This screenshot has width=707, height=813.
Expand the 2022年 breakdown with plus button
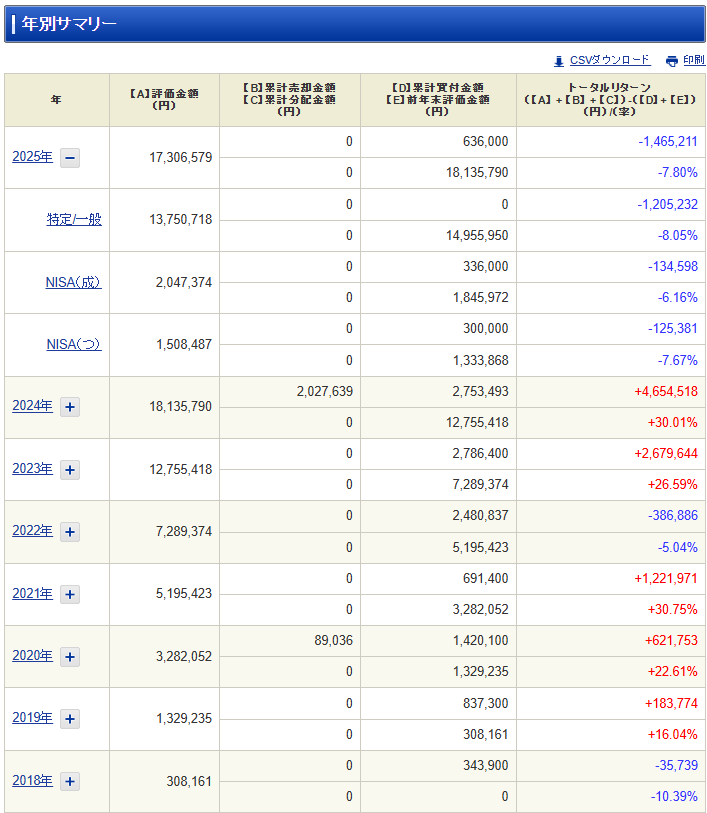click(70, 532)
